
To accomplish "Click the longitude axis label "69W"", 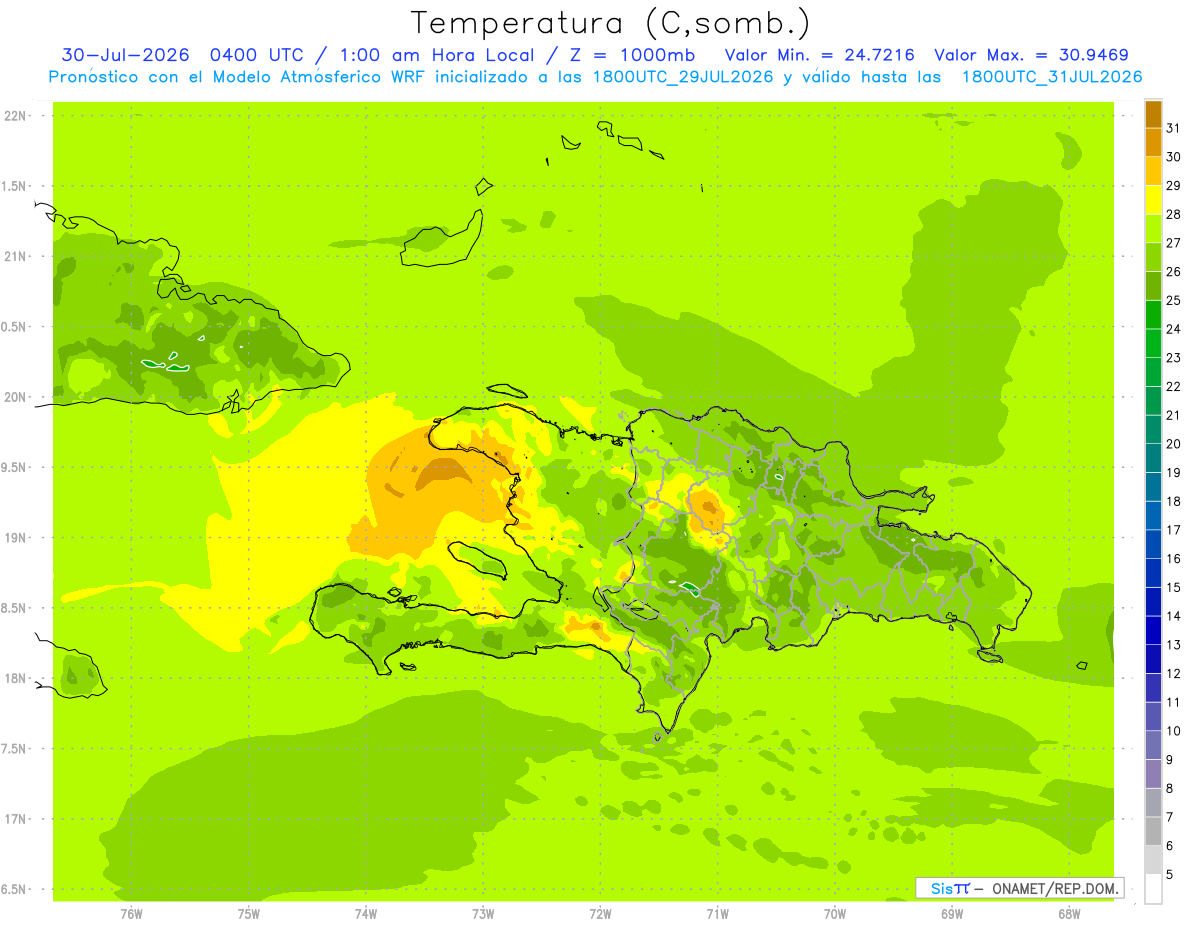I will point(952,914).
